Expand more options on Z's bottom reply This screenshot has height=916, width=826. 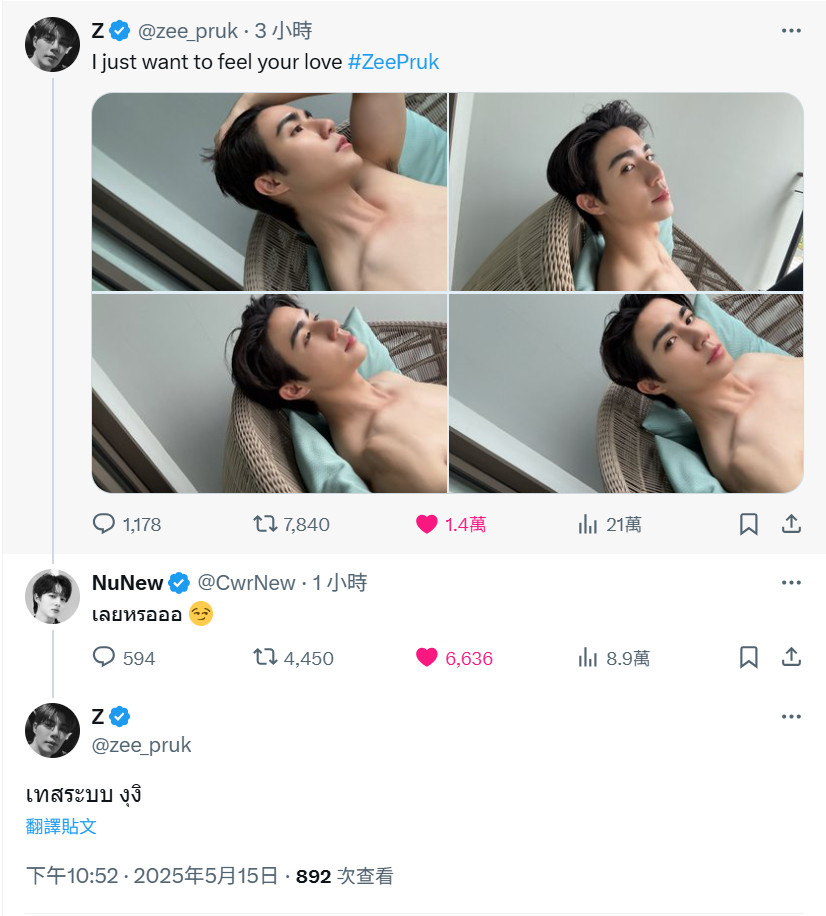[792, 716]
